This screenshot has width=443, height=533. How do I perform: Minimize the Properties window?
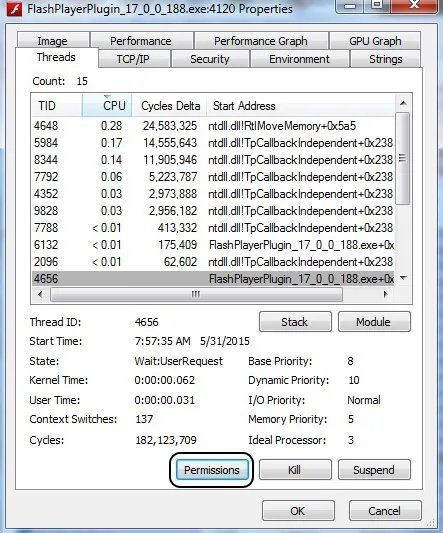coord(351,6)
